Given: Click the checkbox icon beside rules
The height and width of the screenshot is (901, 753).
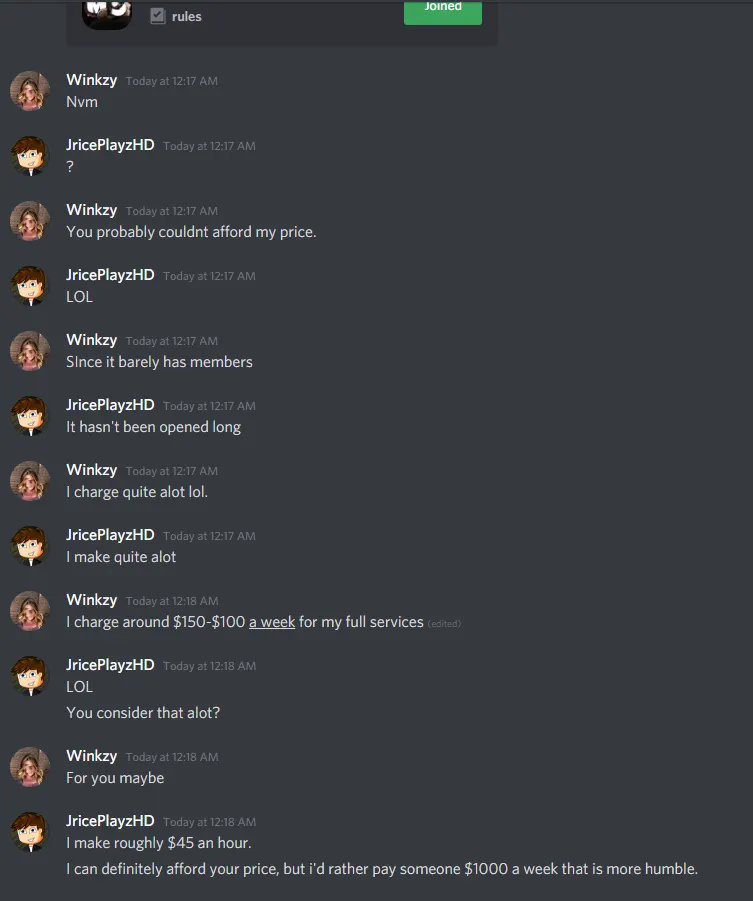Looking at the screenshot, I should pos(157,16).
